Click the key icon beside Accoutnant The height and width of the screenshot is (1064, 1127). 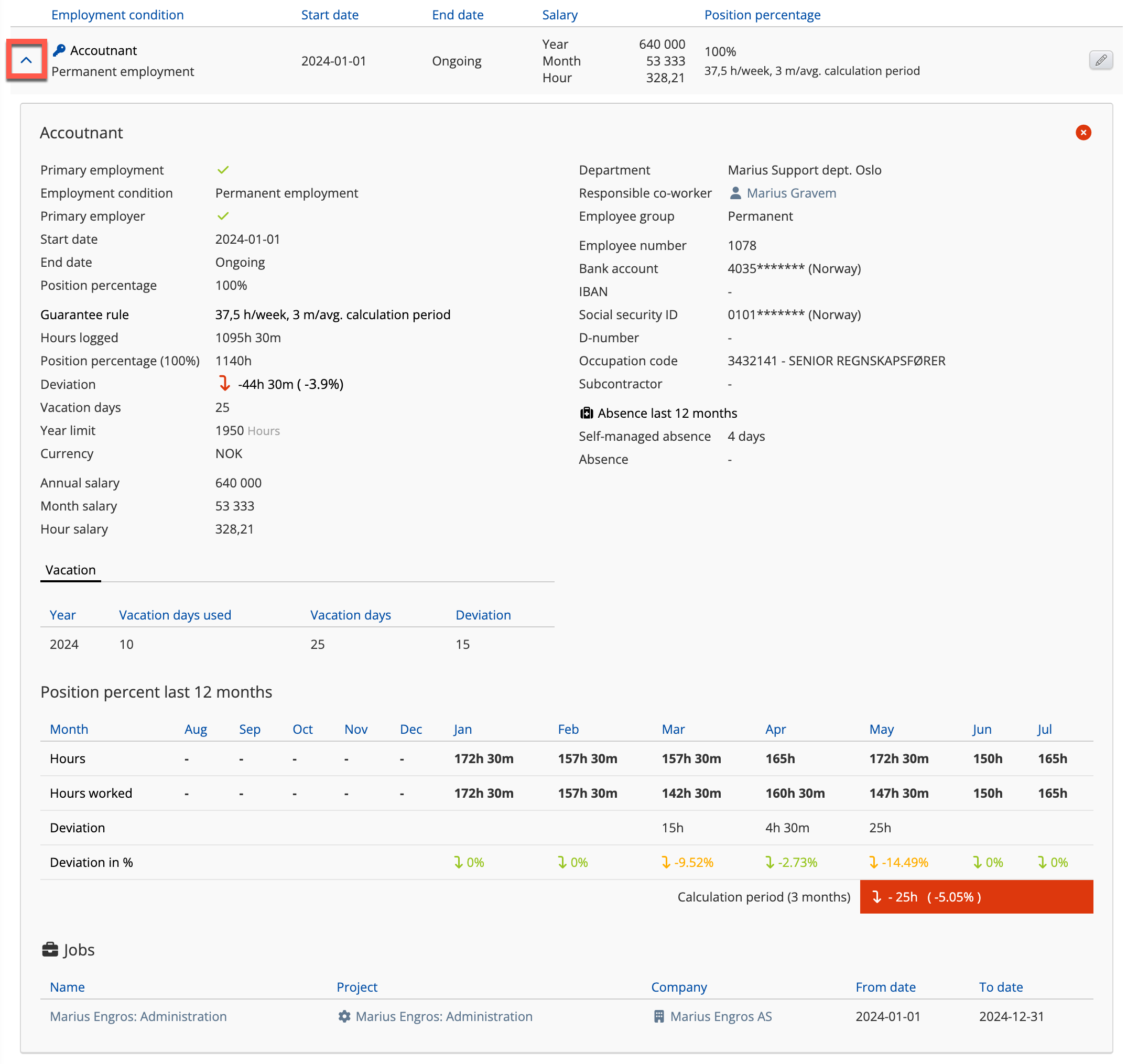[x=59, y=50]
